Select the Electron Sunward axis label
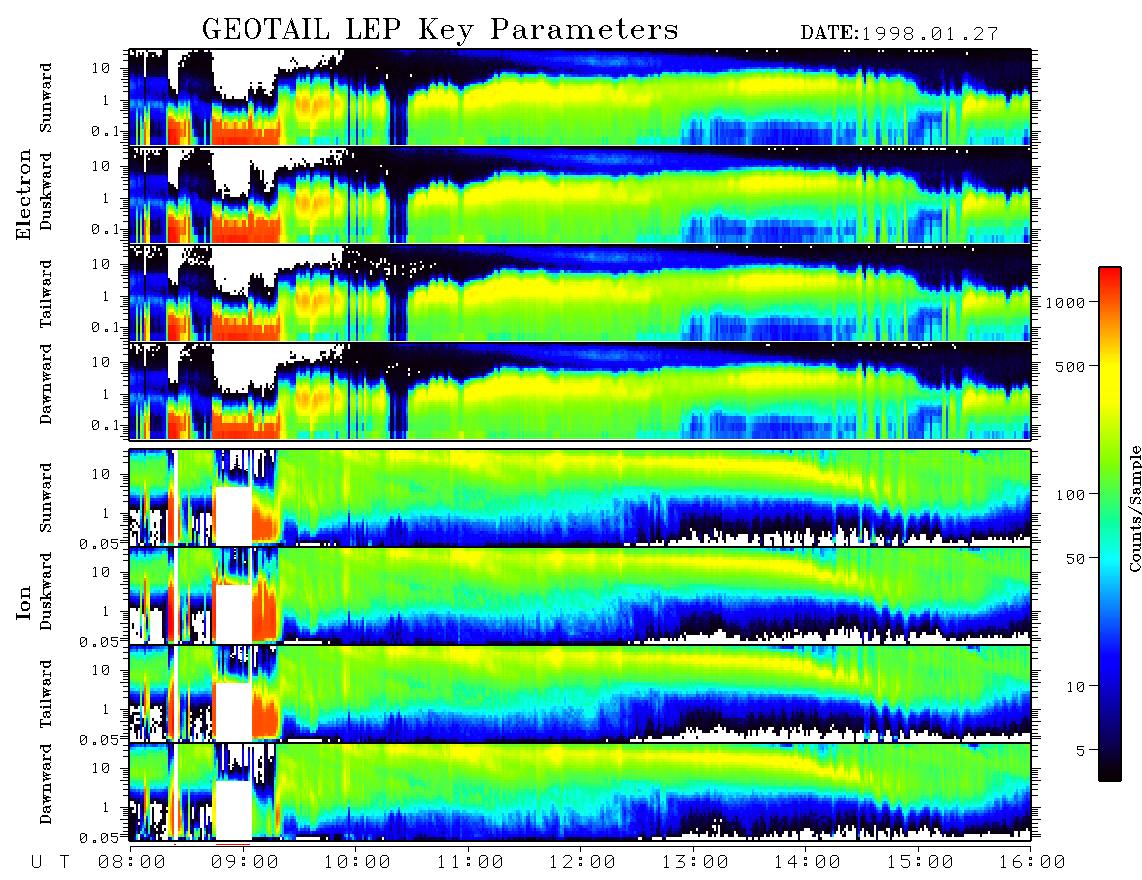The width and height of the screenshot is (1142, 880). pyautogui.click(x=46, y=98)
